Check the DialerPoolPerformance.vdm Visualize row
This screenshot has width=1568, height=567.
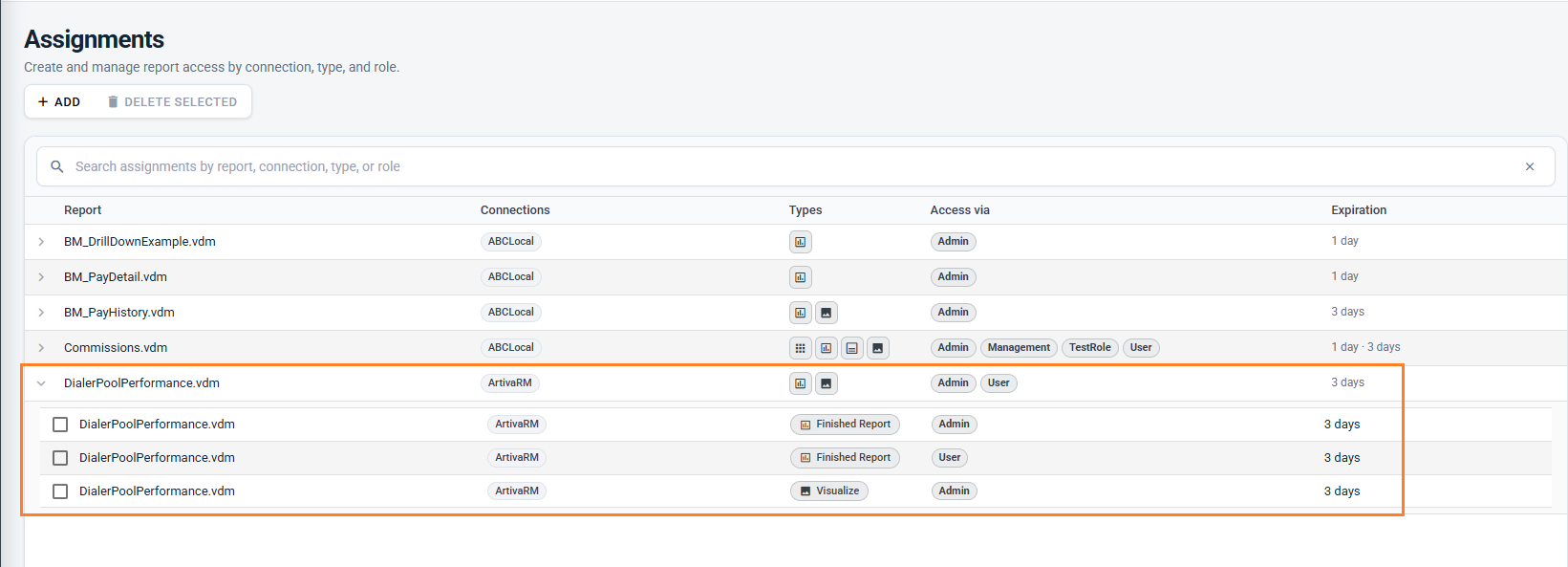pyautogui.click(x=60, y=491)
